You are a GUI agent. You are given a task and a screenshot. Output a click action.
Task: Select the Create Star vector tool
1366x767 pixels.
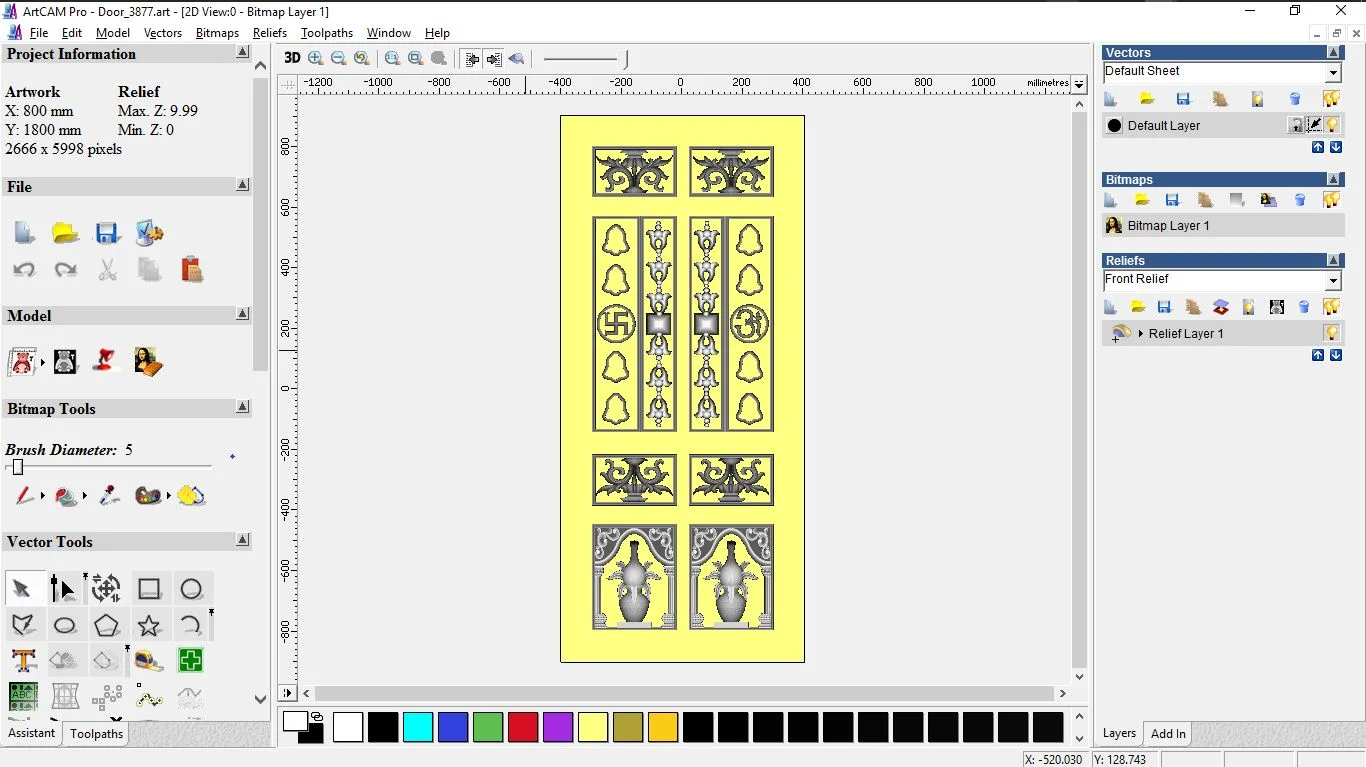149,626
